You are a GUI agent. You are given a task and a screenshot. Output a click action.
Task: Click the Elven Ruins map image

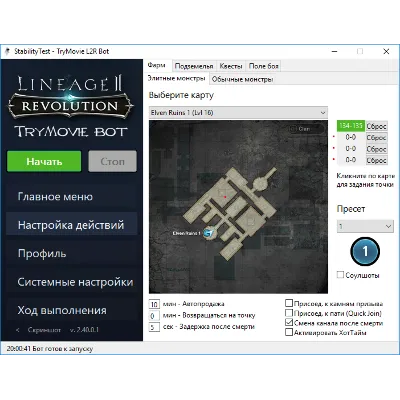238,207
